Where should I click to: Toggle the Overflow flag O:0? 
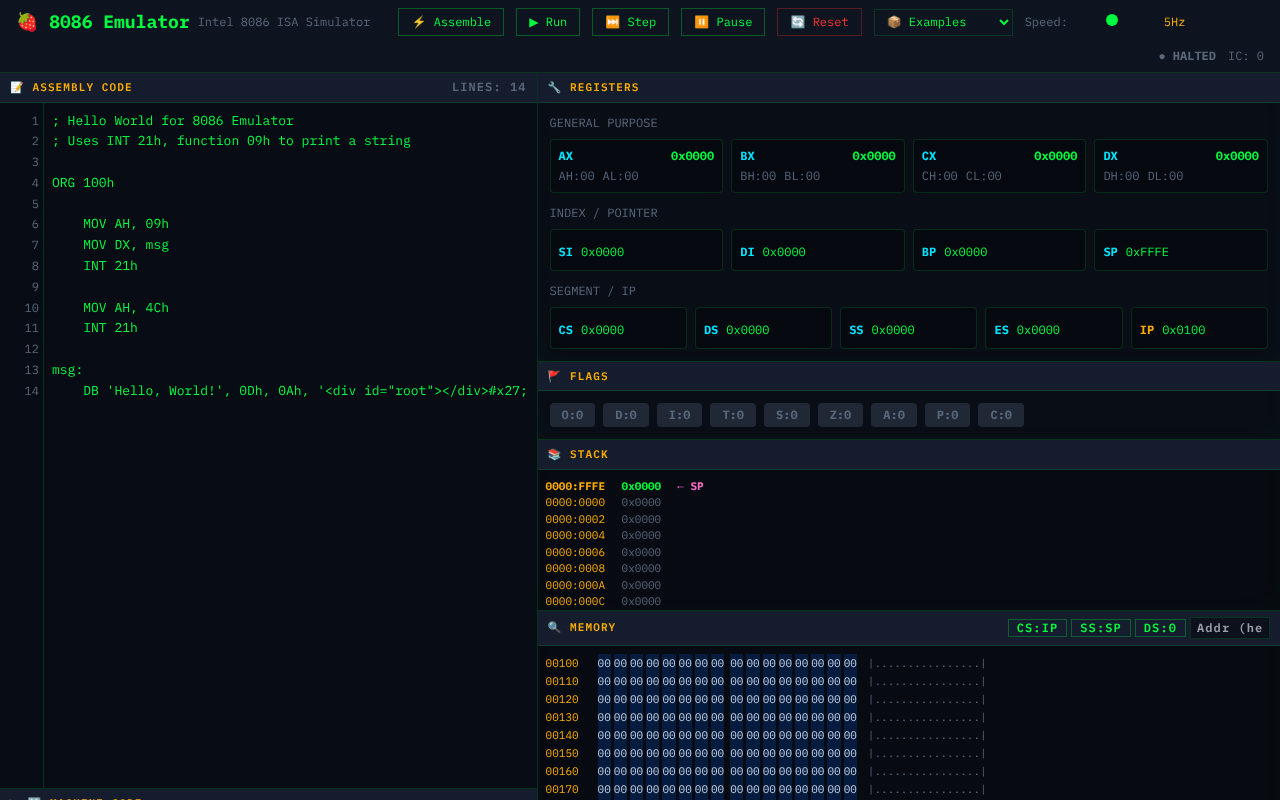click(x=572, y=415)
